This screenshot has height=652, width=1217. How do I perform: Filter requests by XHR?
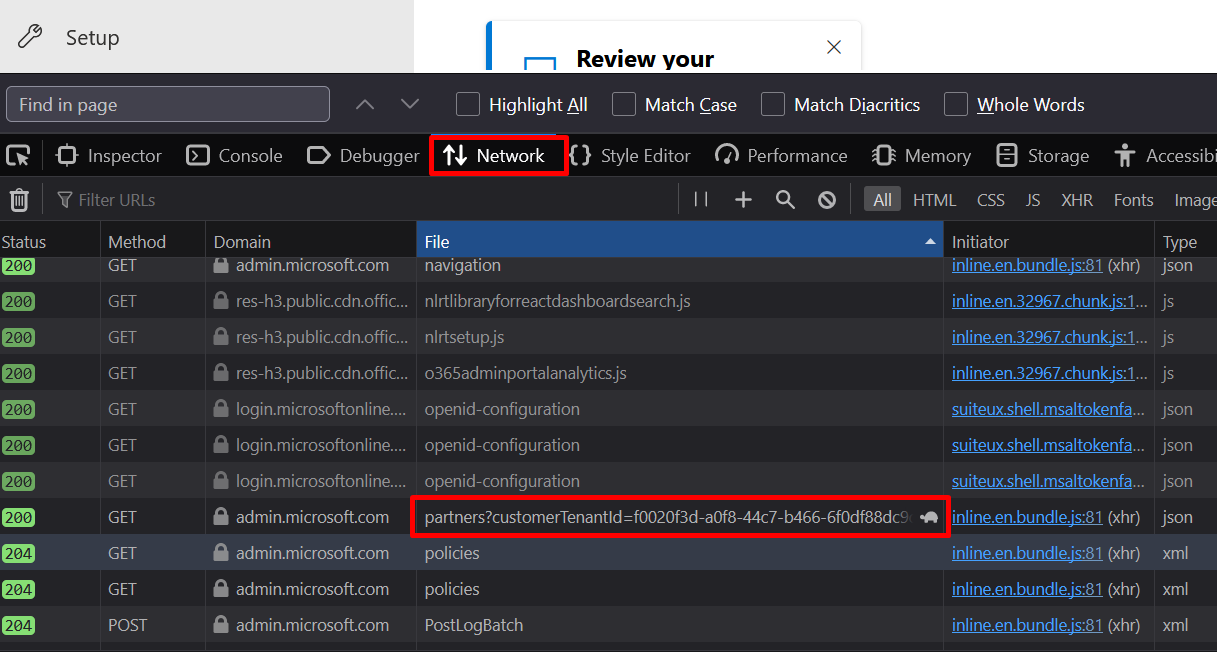tap(1077, 200)
